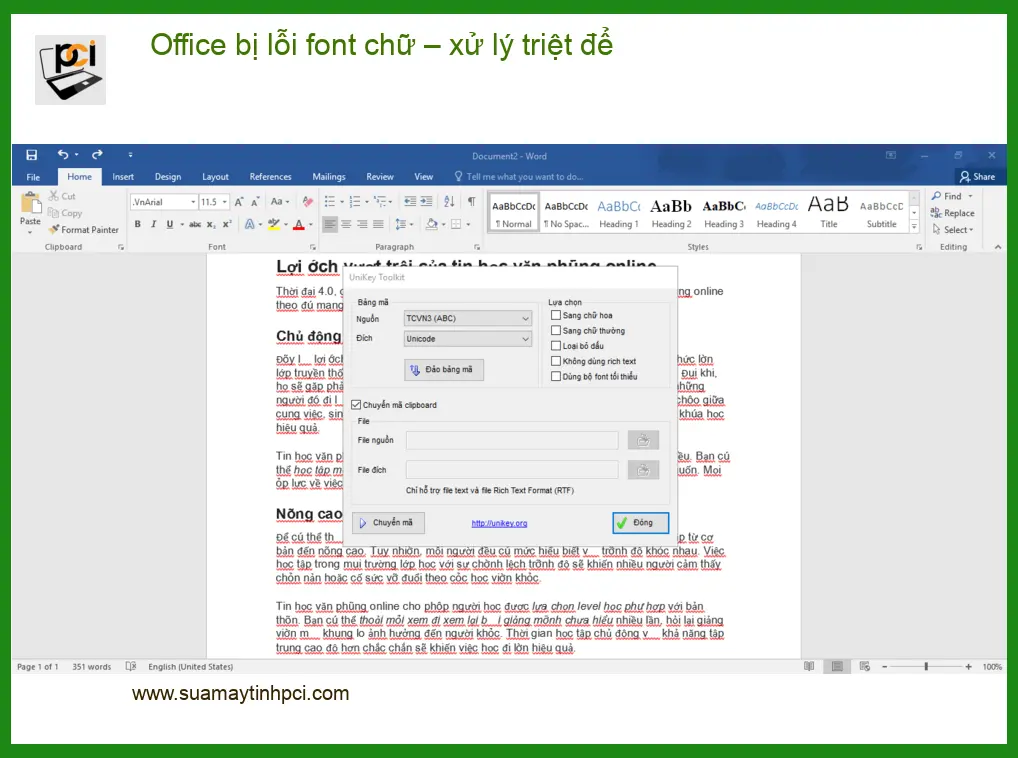Redo the action in Quick Access toolbar

click(x=97, y=154)
